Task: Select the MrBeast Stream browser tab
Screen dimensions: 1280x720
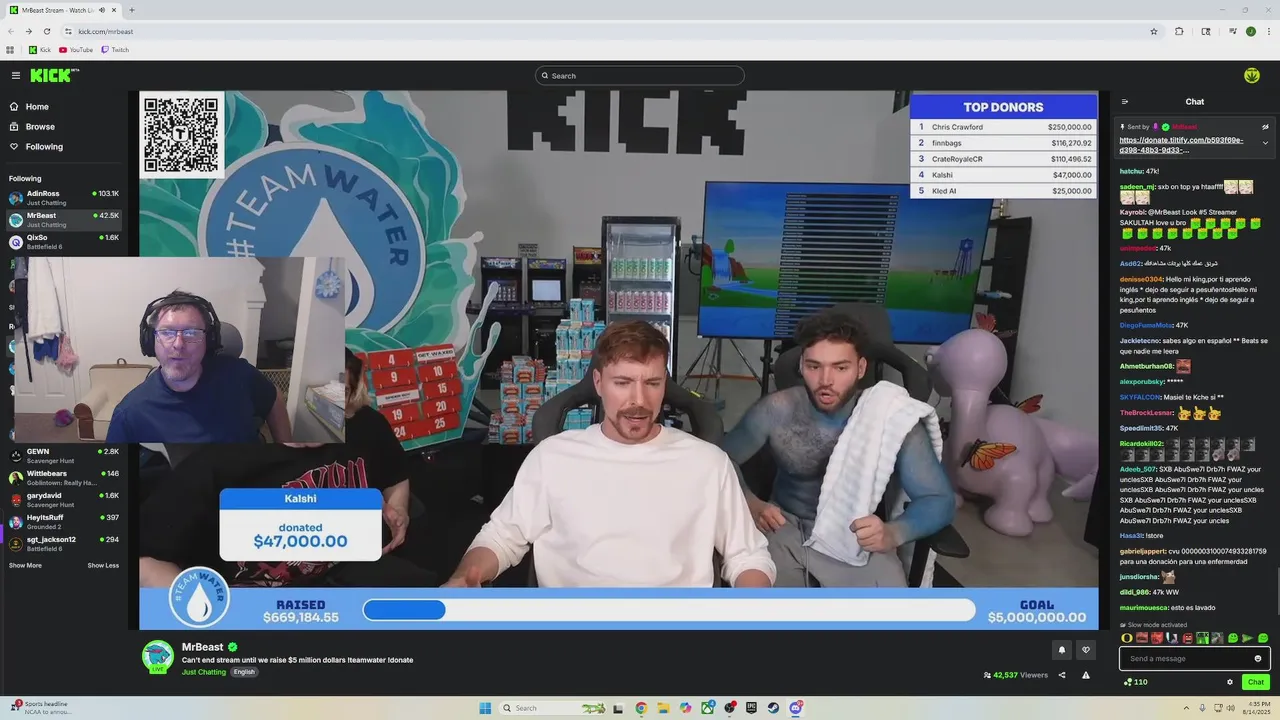Action: (62, 10)
